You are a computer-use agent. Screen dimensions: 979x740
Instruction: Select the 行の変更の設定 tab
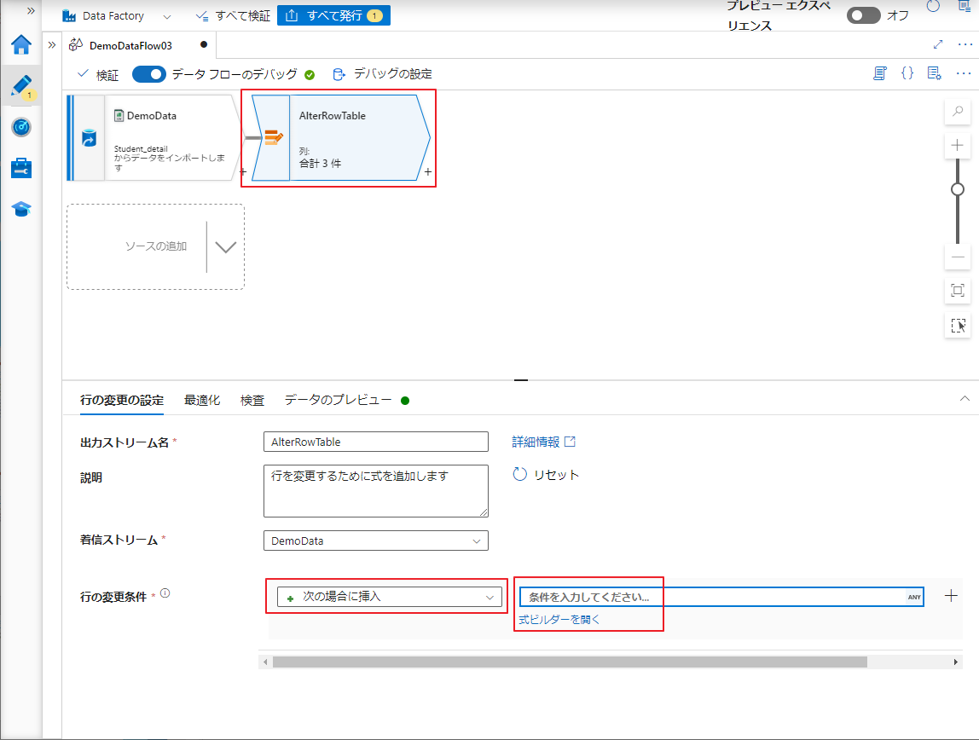click(x=122, y=400)
